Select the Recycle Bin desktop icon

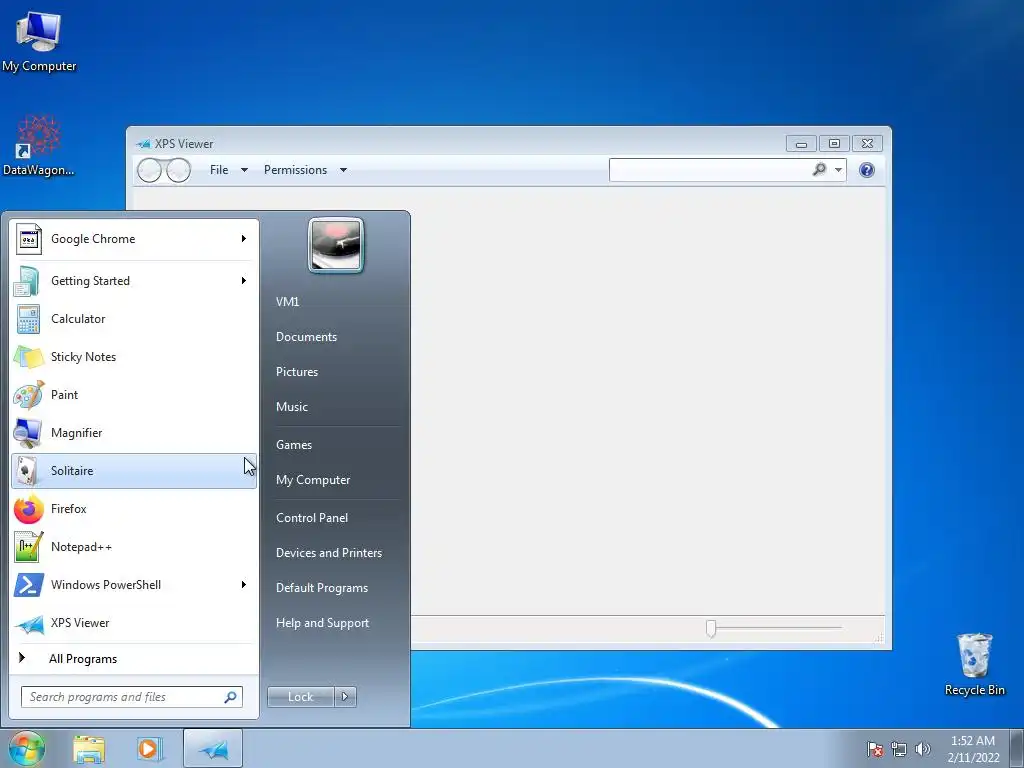pyautogui.click(x=974, y=664)
